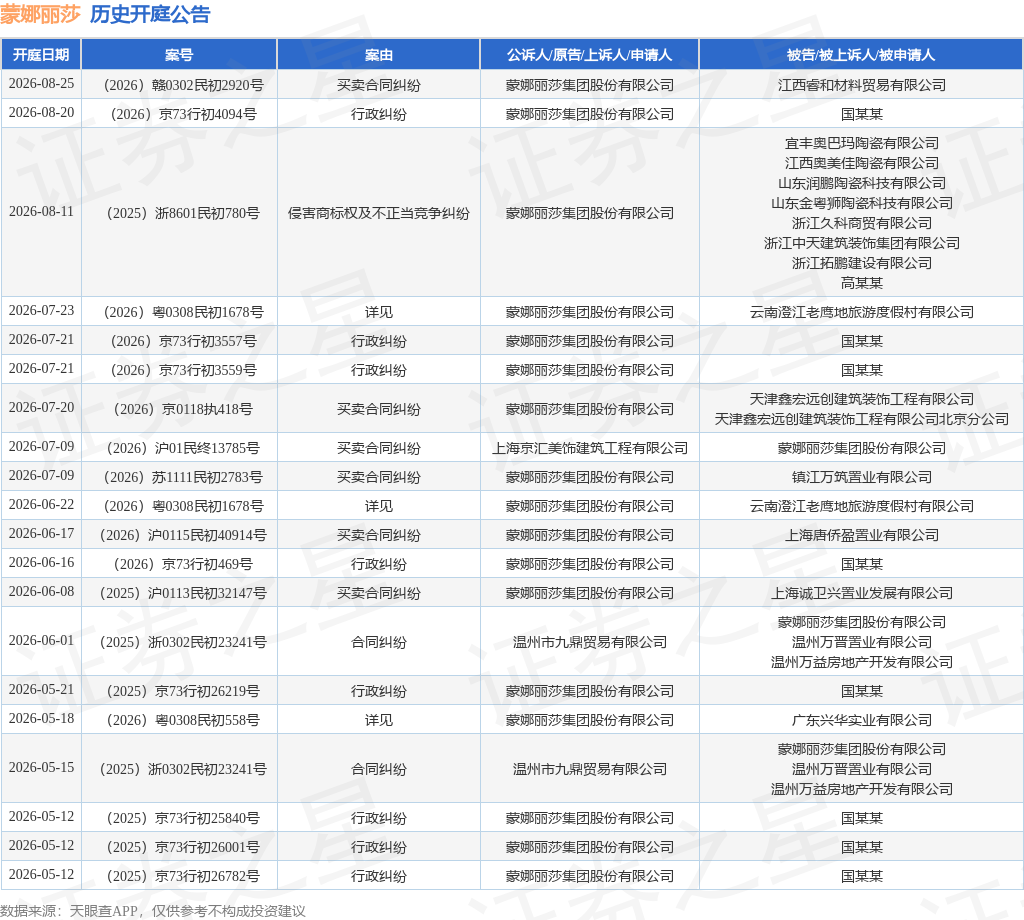Click the 公诉人/原告/上诉人/申请人 column header
This screenshot has height=920, width=1024.
[x=590, y=55]
